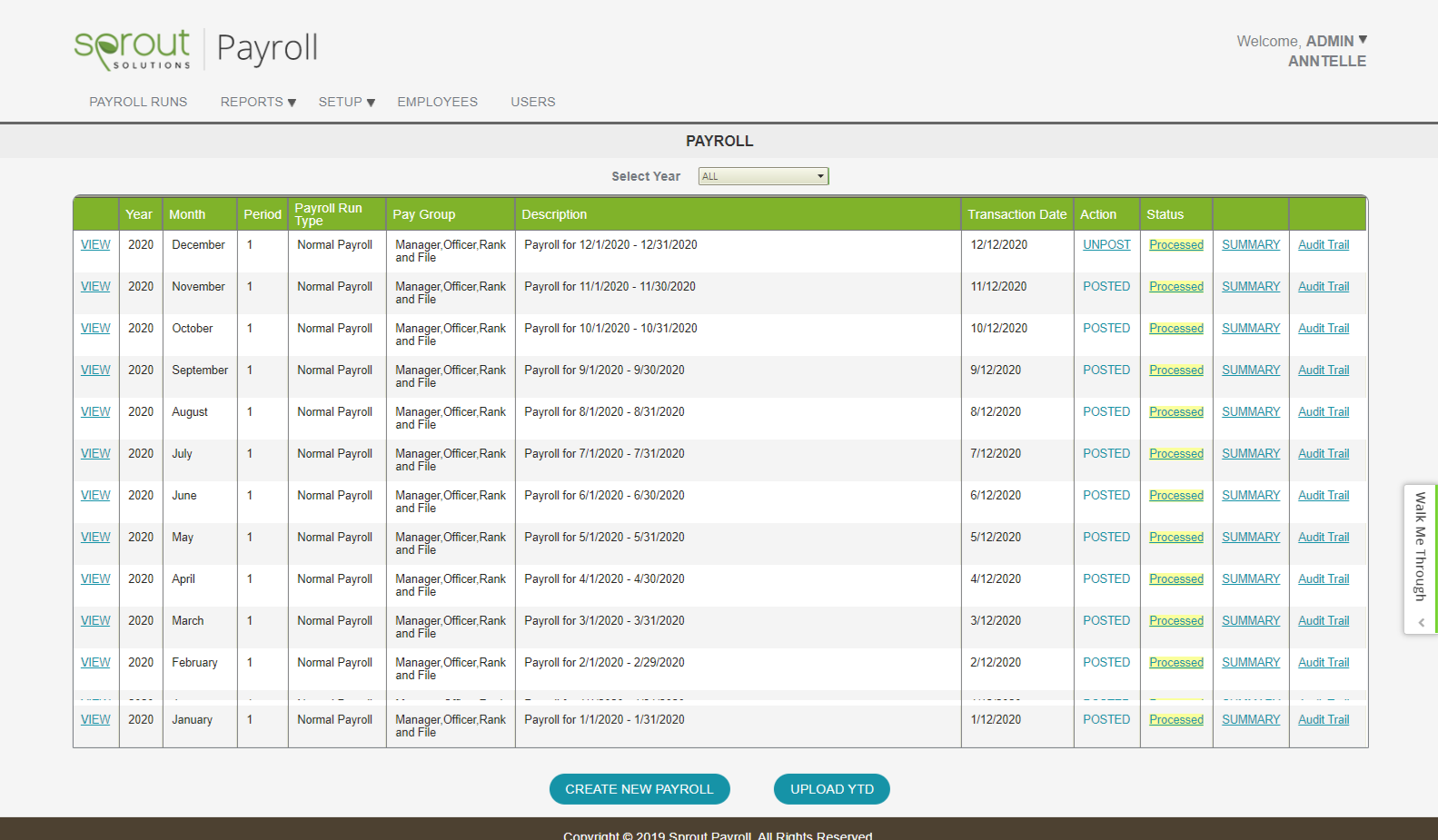Open the Select Year dropdown

pyautogui.click(x=763, y=176)
